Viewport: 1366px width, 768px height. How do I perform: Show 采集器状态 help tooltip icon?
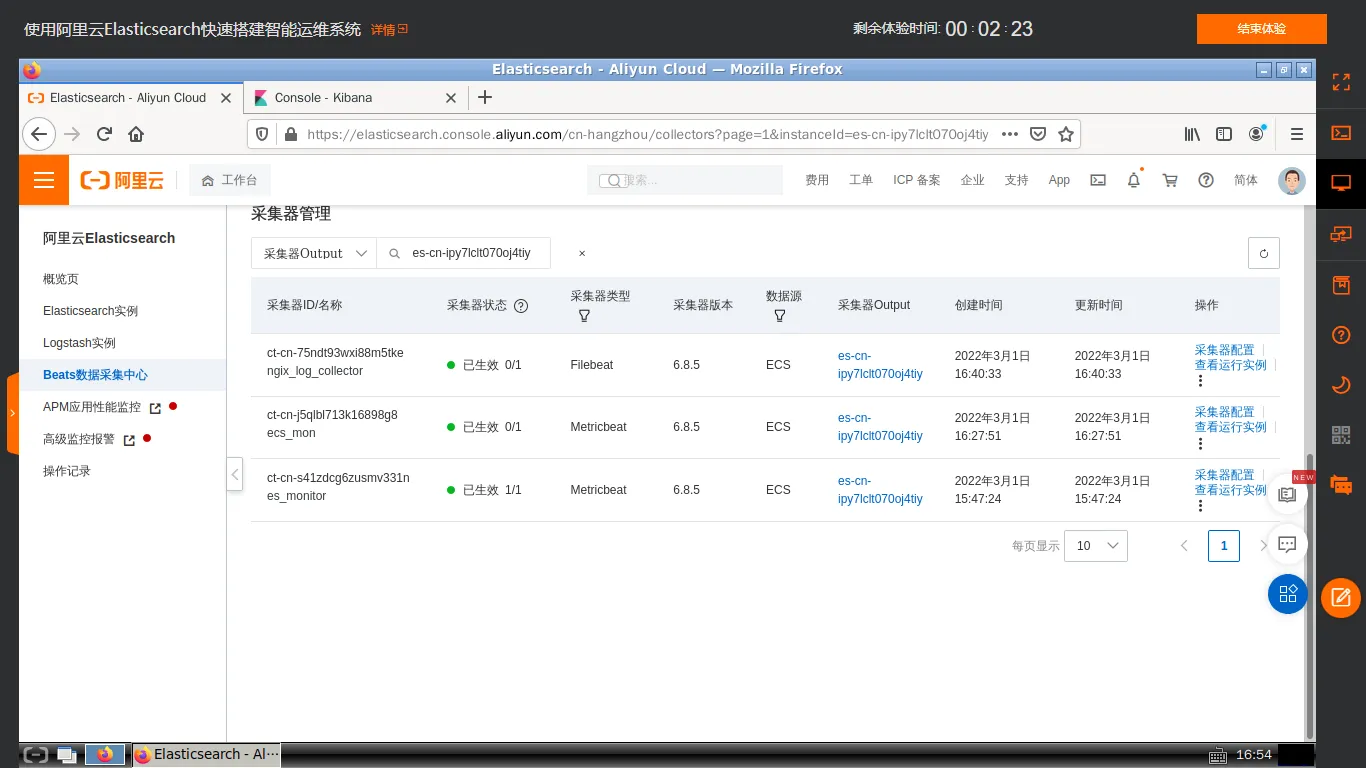point(521,305)
